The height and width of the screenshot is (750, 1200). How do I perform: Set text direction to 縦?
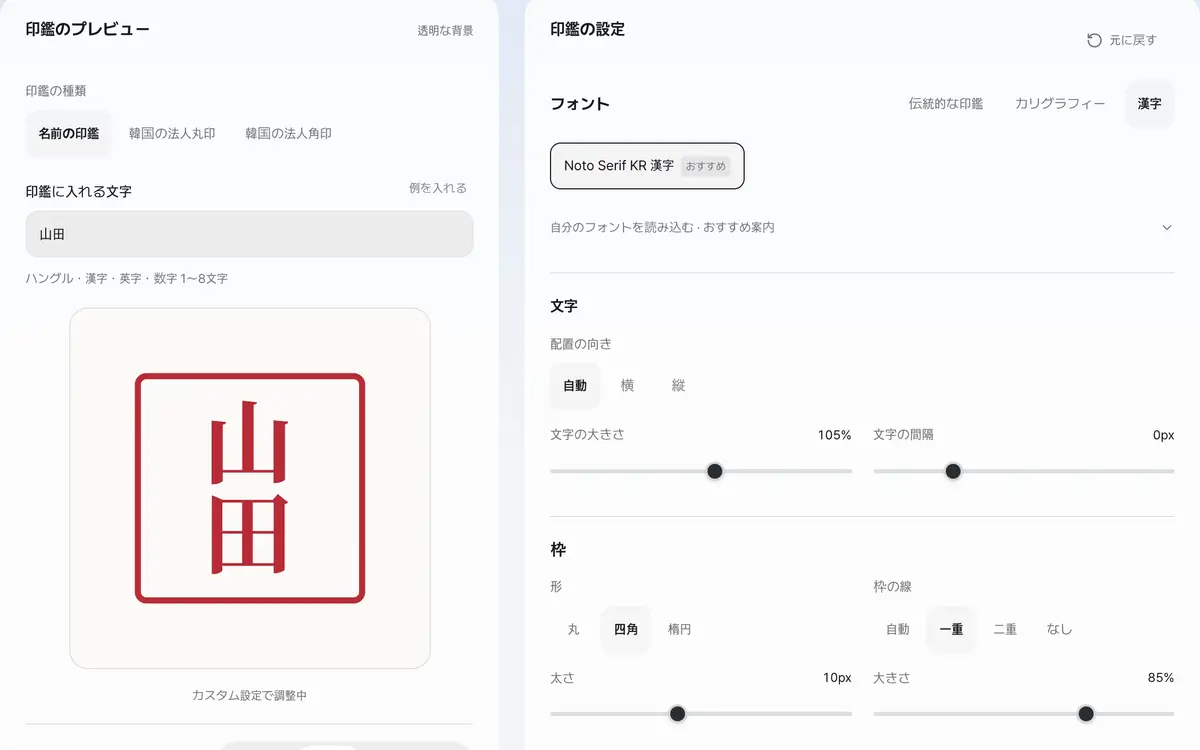(678, 386)
